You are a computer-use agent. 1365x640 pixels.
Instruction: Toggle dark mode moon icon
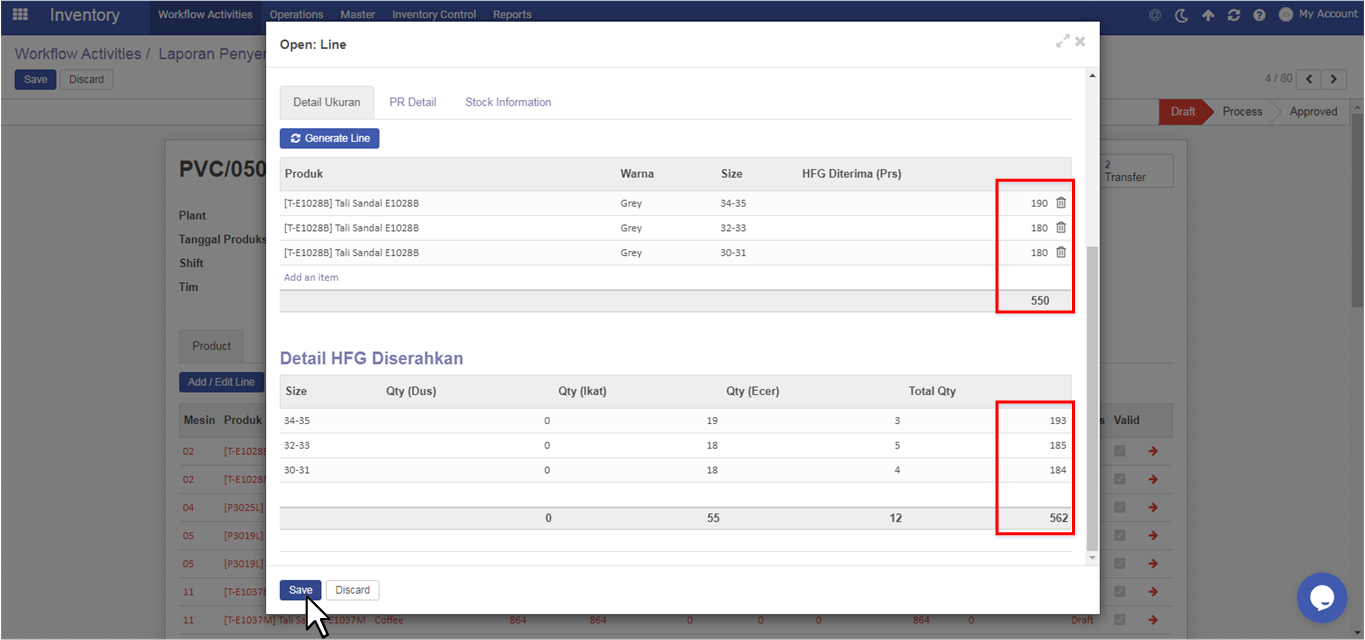pos(1182,15)
